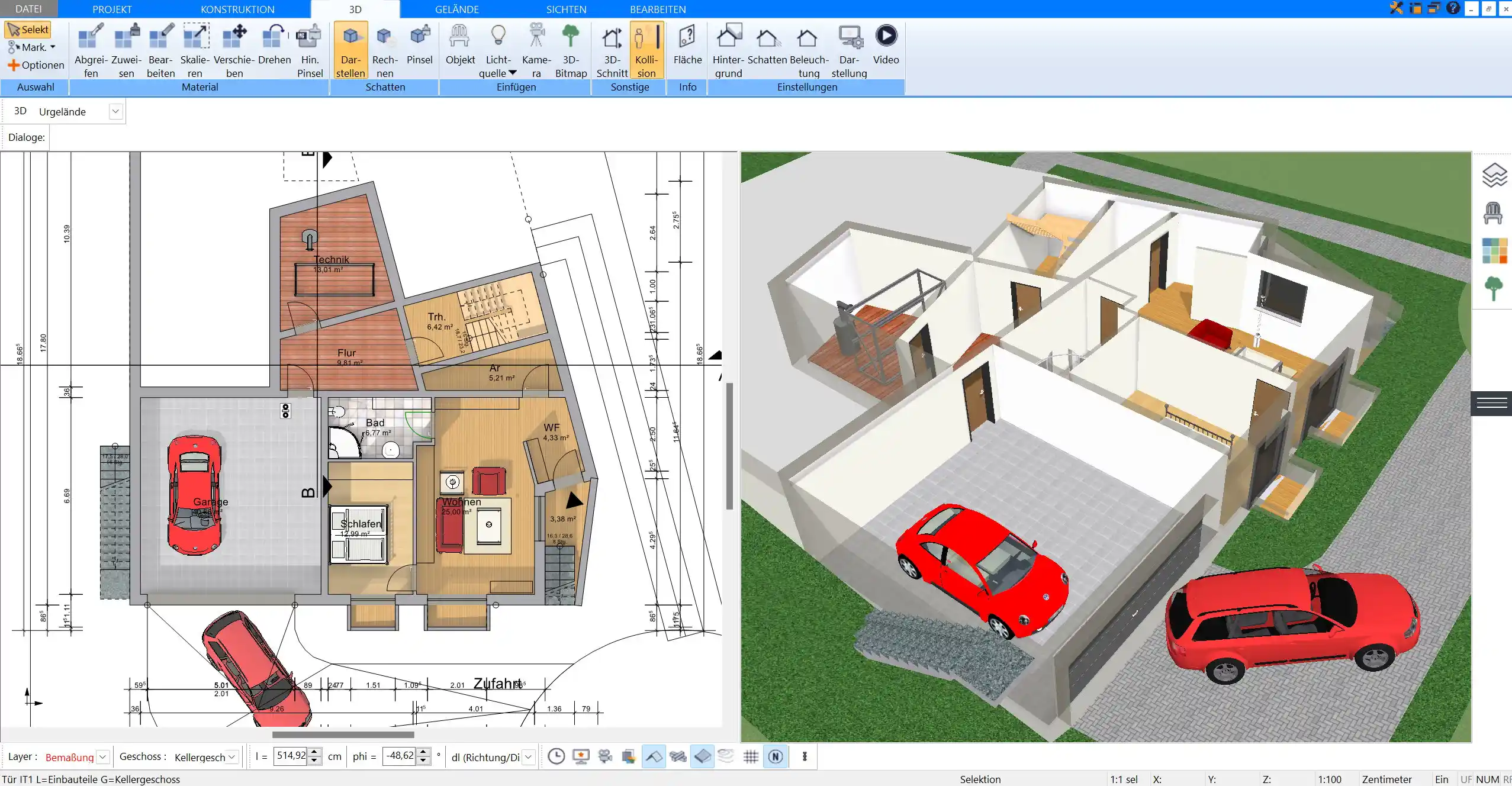Toggle the north arrow N button

coord(776,756)
